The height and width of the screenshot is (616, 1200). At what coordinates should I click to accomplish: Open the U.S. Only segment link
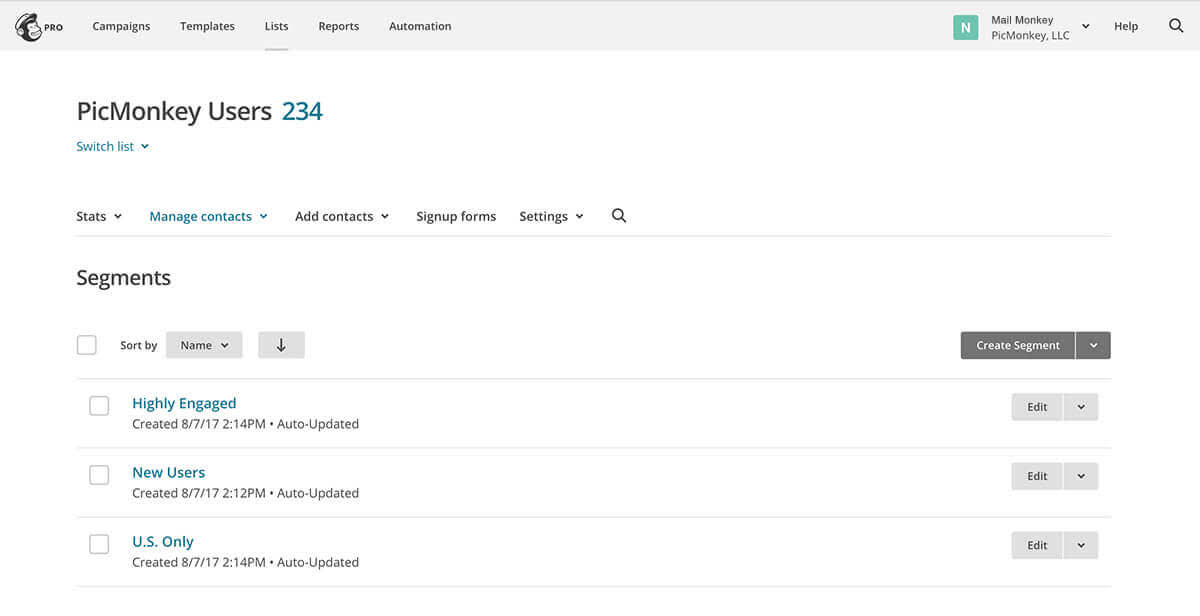pos(163,541)
